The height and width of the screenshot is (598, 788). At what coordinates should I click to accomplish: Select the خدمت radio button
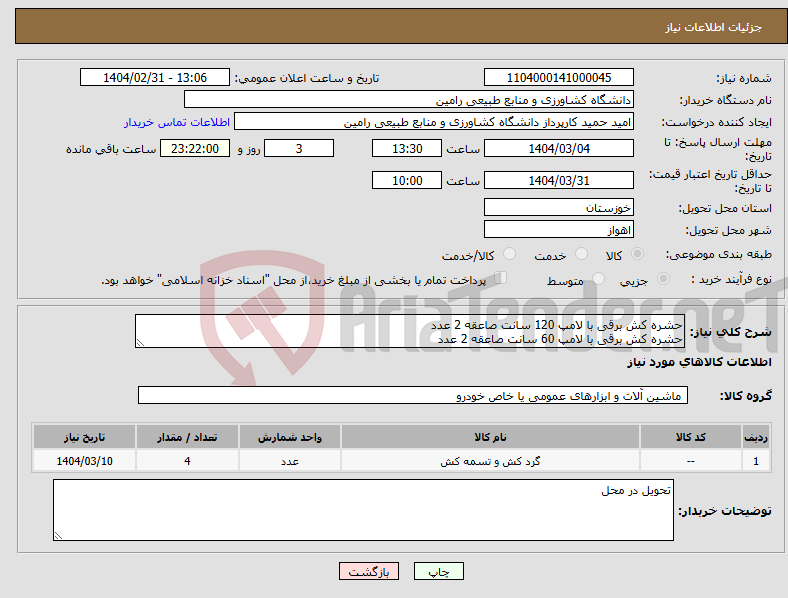click(x=581, y=254)
